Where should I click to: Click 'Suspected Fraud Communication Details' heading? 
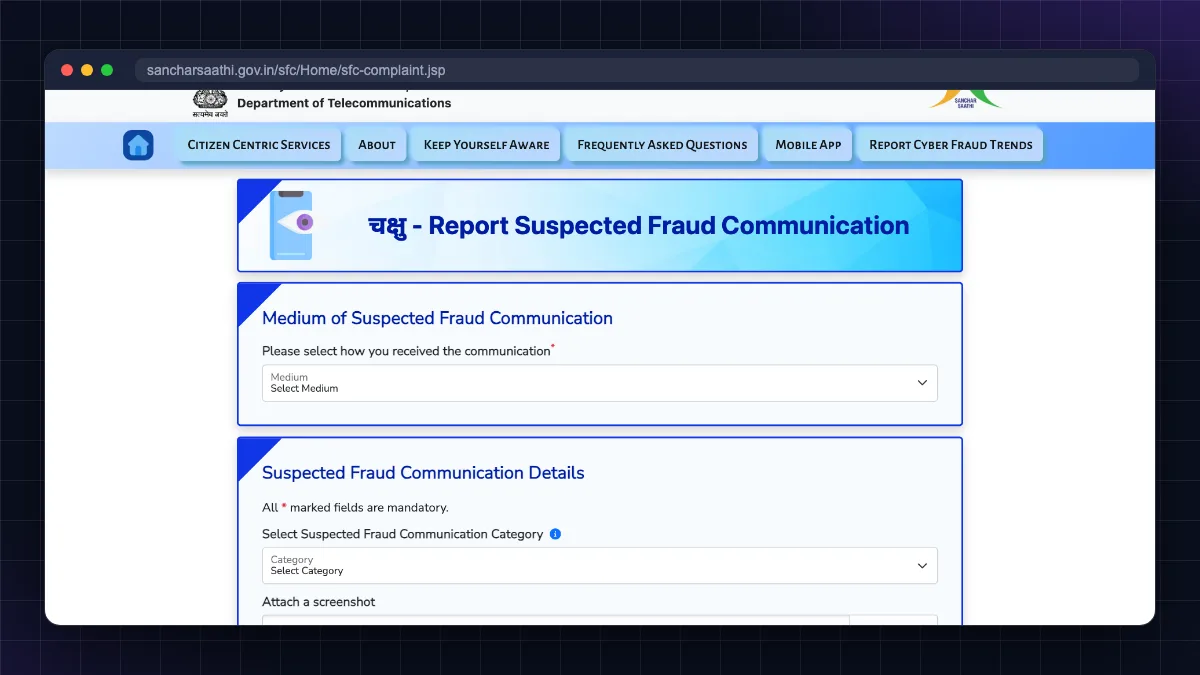pos(423,473)
